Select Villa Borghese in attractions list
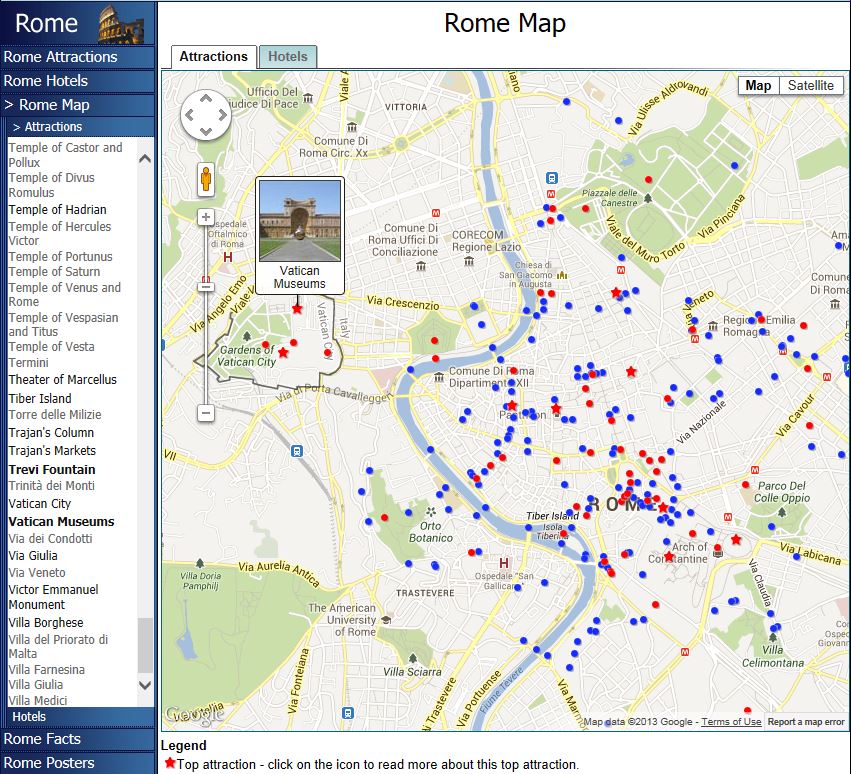The height and width of the screenshot is (774, 851). 46,623
